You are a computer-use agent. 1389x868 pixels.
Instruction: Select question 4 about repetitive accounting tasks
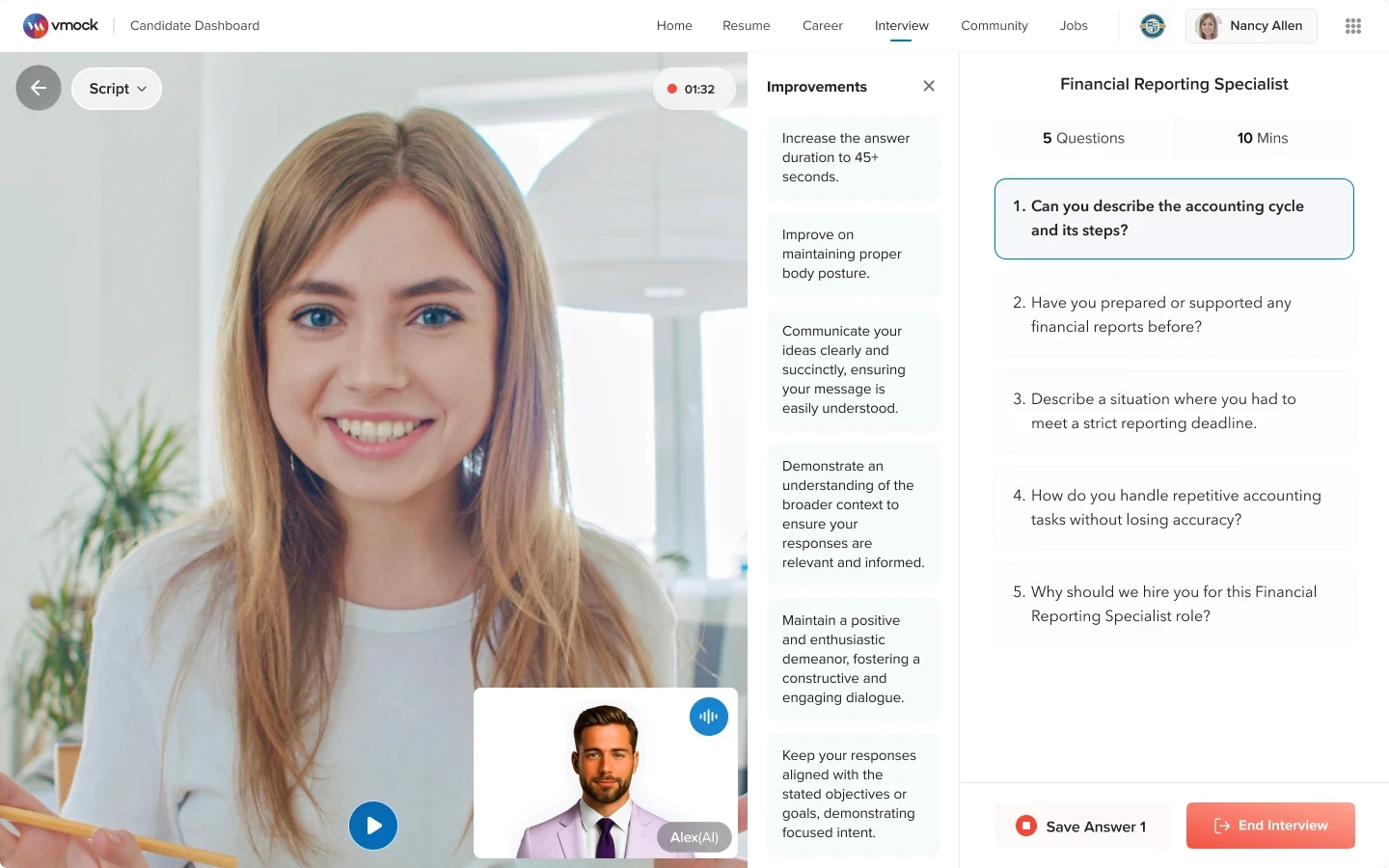[x=1174, y=508]
